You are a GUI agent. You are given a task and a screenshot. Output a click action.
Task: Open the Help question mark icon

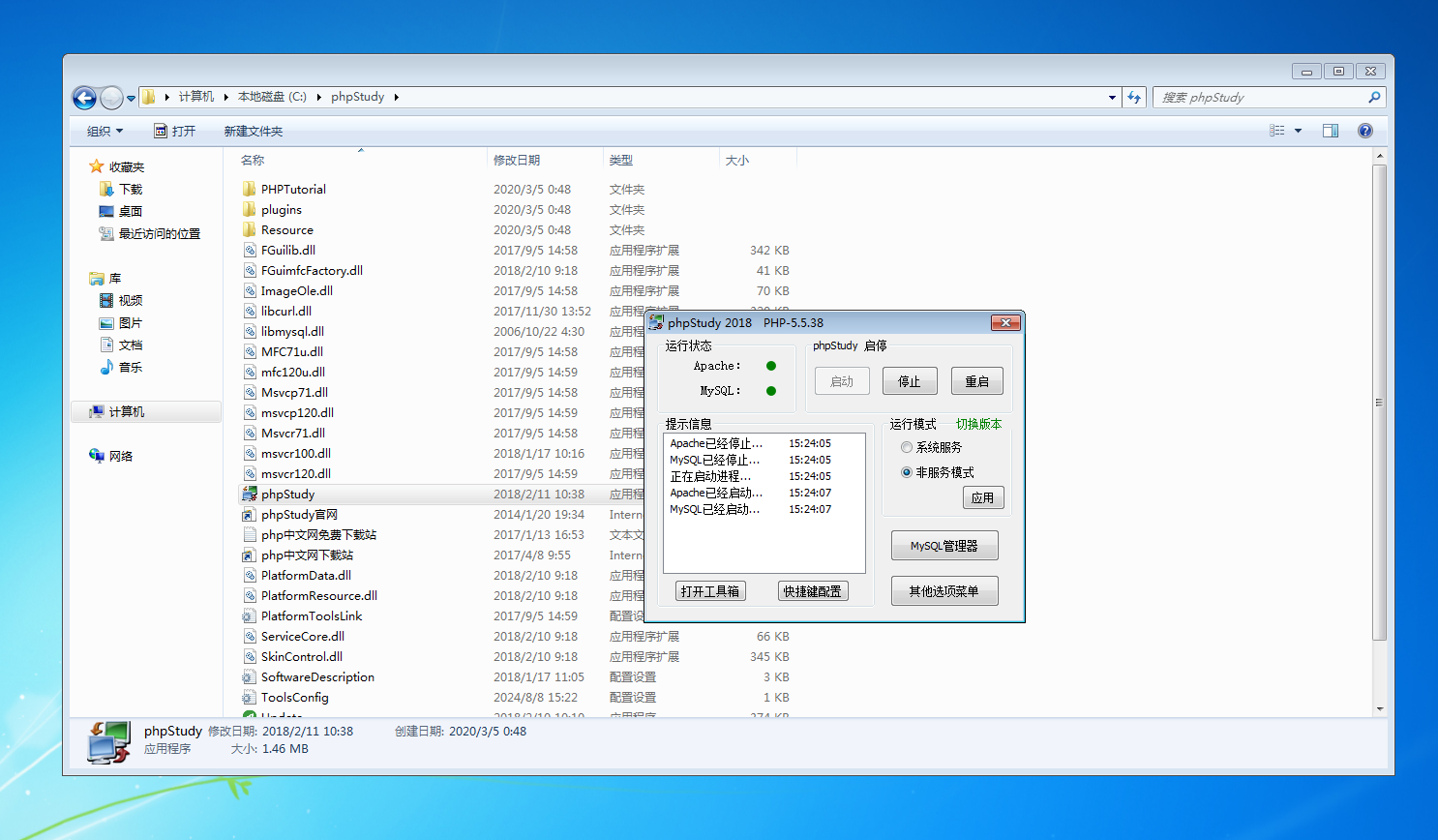coord(1364,131)
